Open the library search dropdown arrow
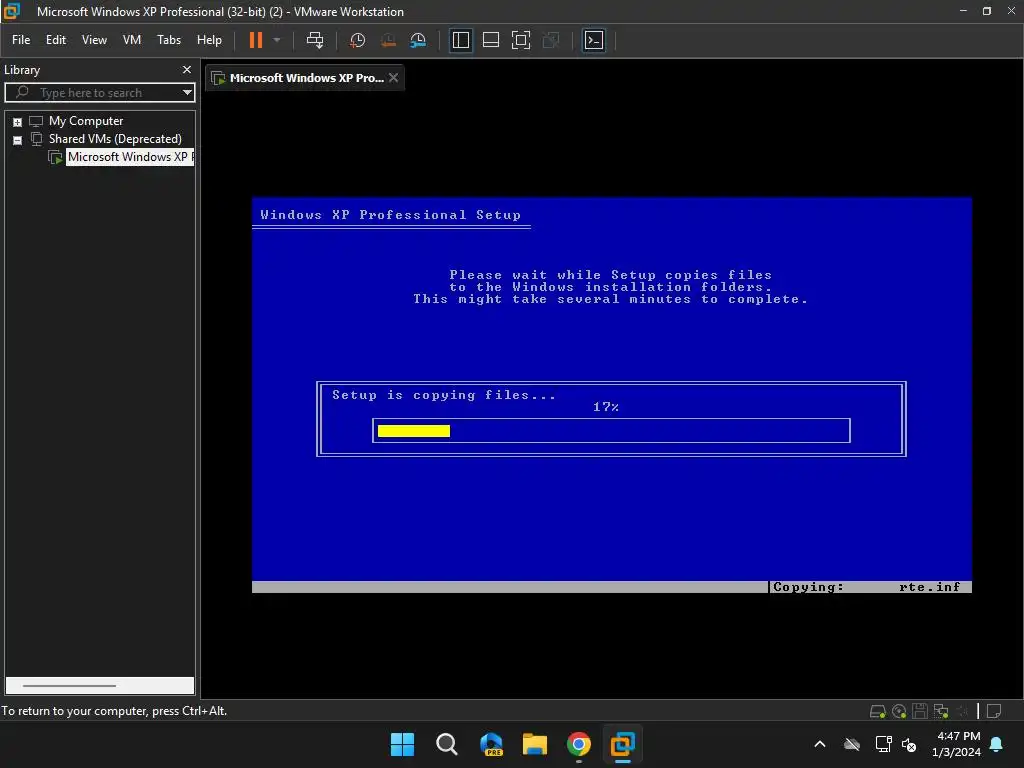Screen dimensions: 1024x768 click(x=187, y=93)
